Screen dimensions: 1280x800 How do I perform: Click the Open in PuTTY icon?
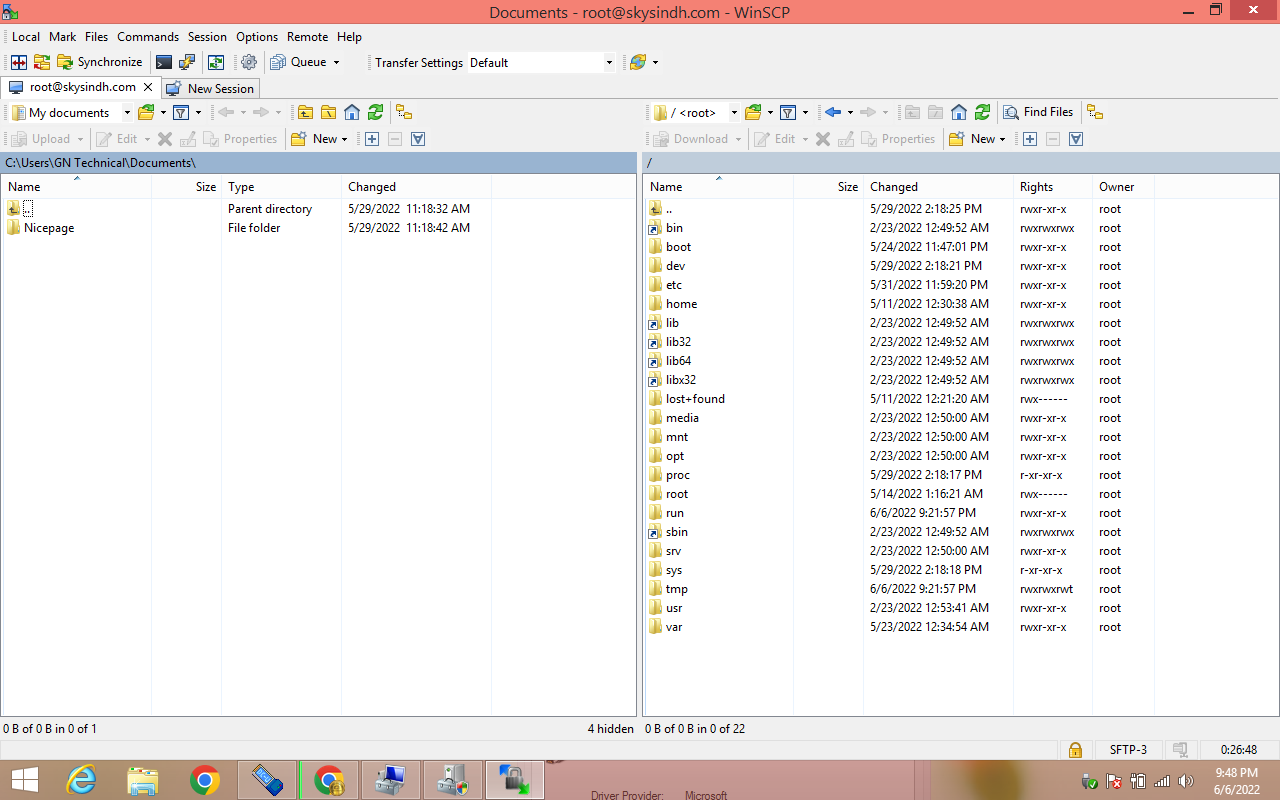tap(187, 62)
